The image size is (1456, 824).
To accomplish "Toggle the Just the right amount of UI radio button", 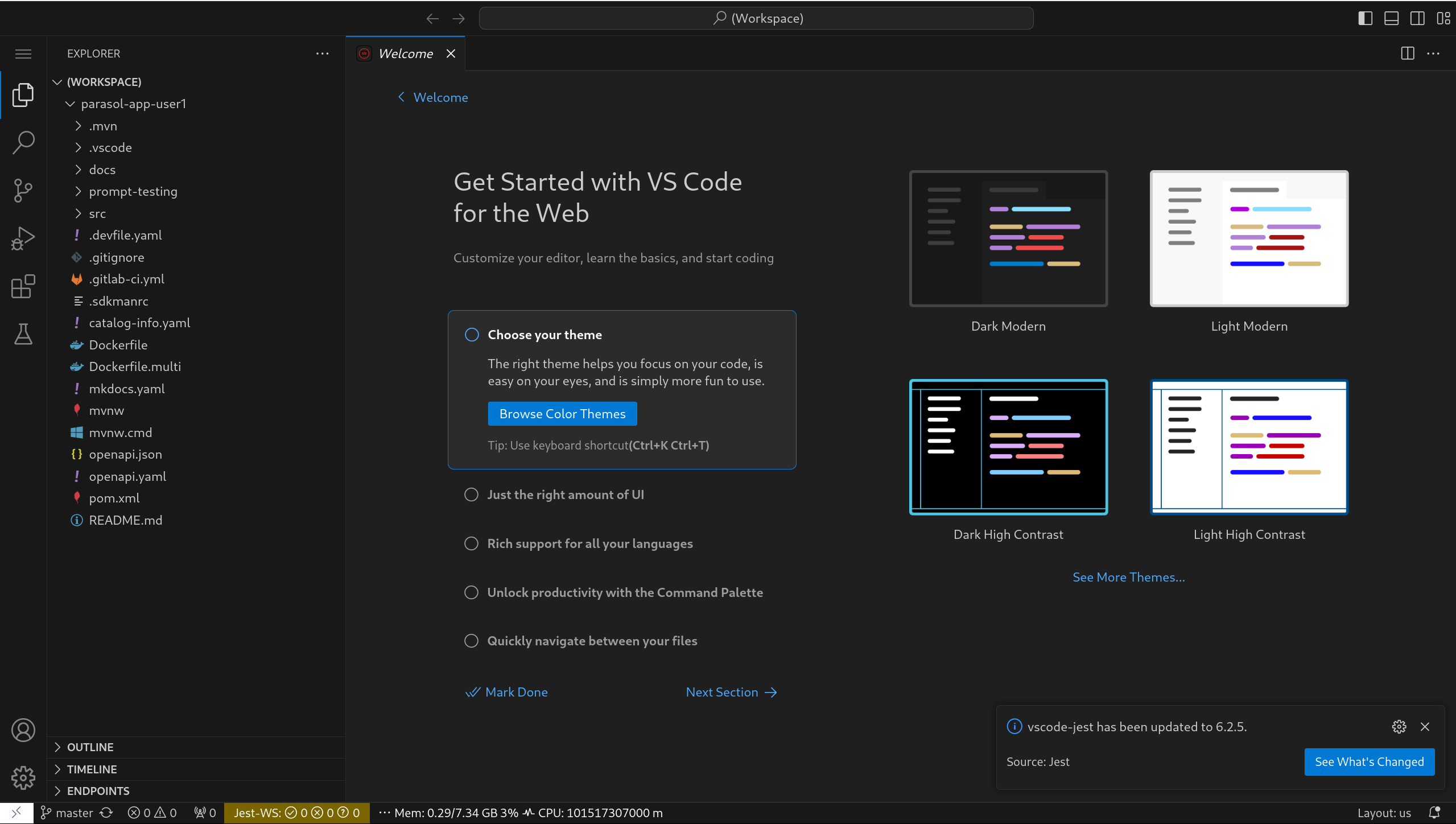I will pos(471,494).
